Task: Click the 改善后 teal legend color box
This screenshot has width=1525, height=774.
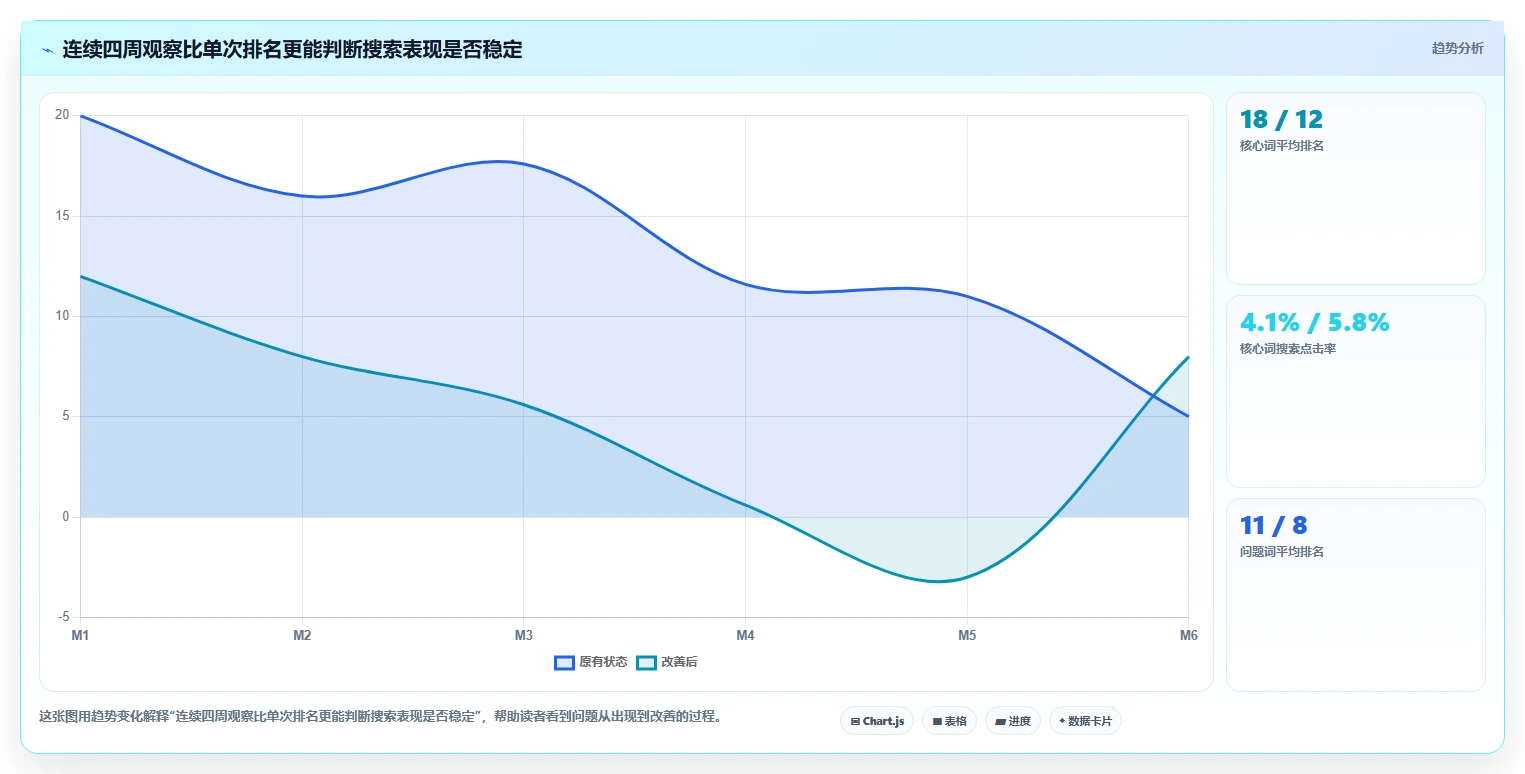Action: [x=646, y=662]
